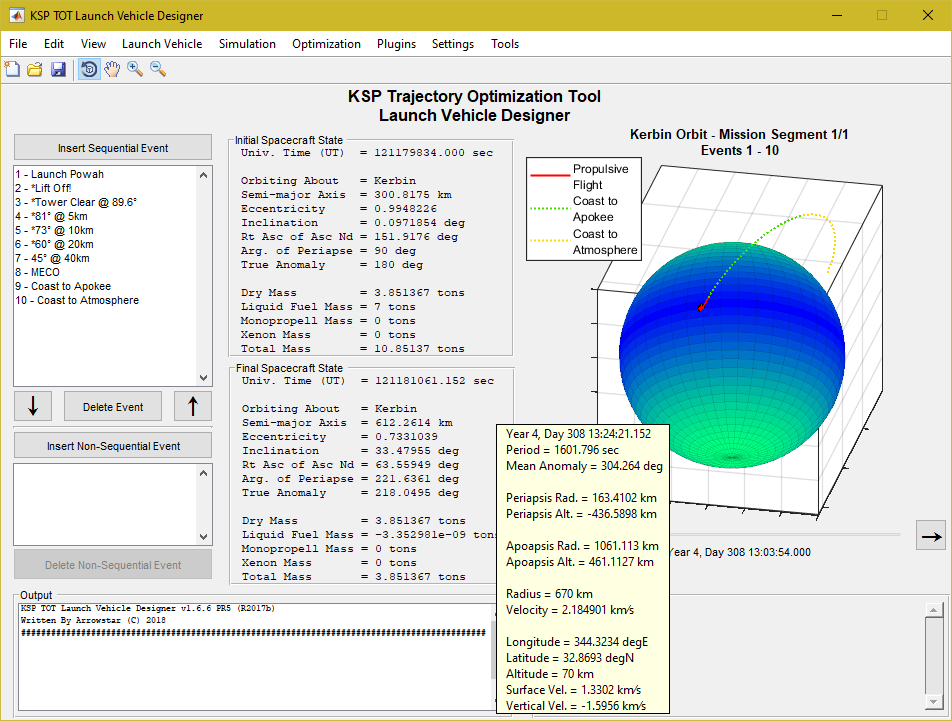Select the Zoom In magnifier tool

135,69
